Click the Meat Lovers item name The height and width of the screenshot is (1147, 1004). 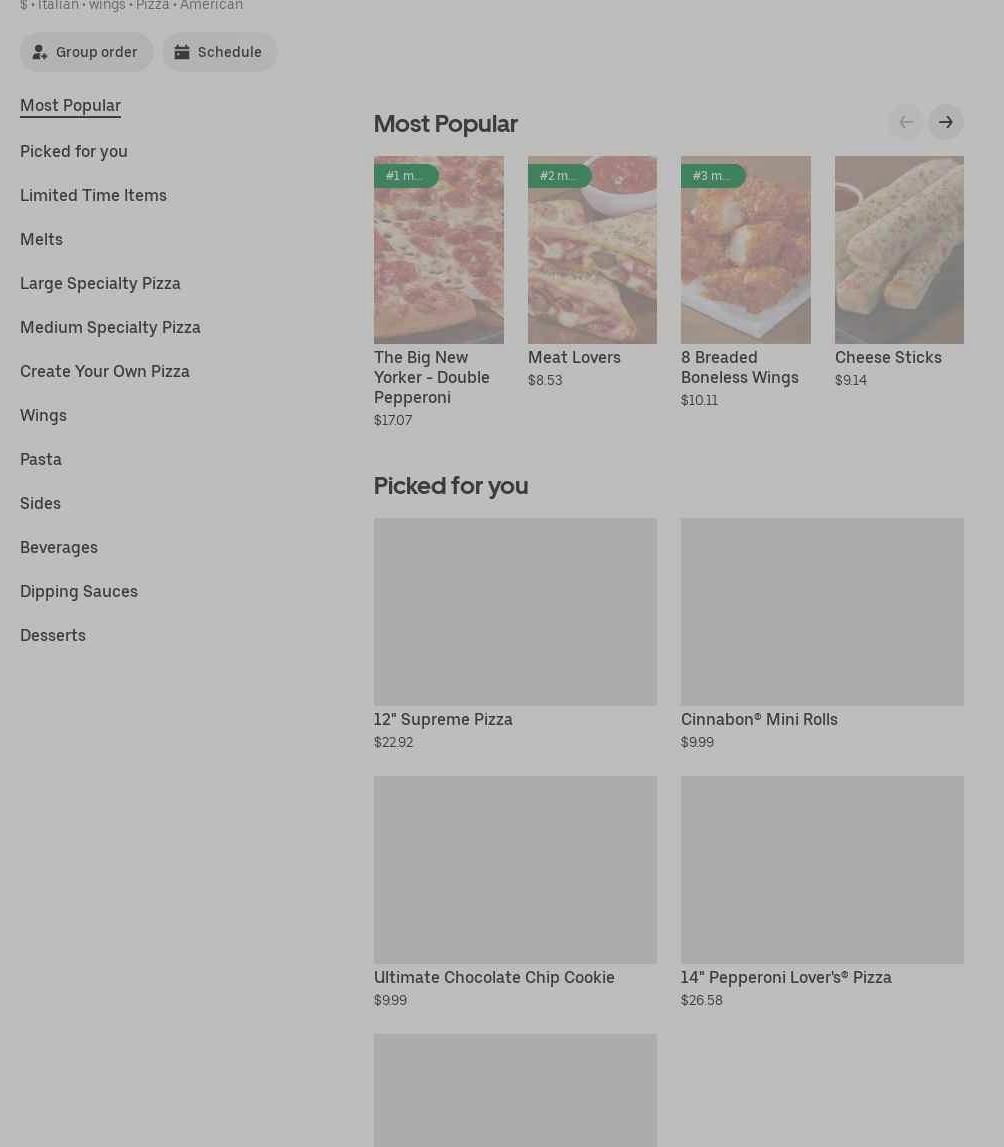pyautogui.click(x=574, y=357)
